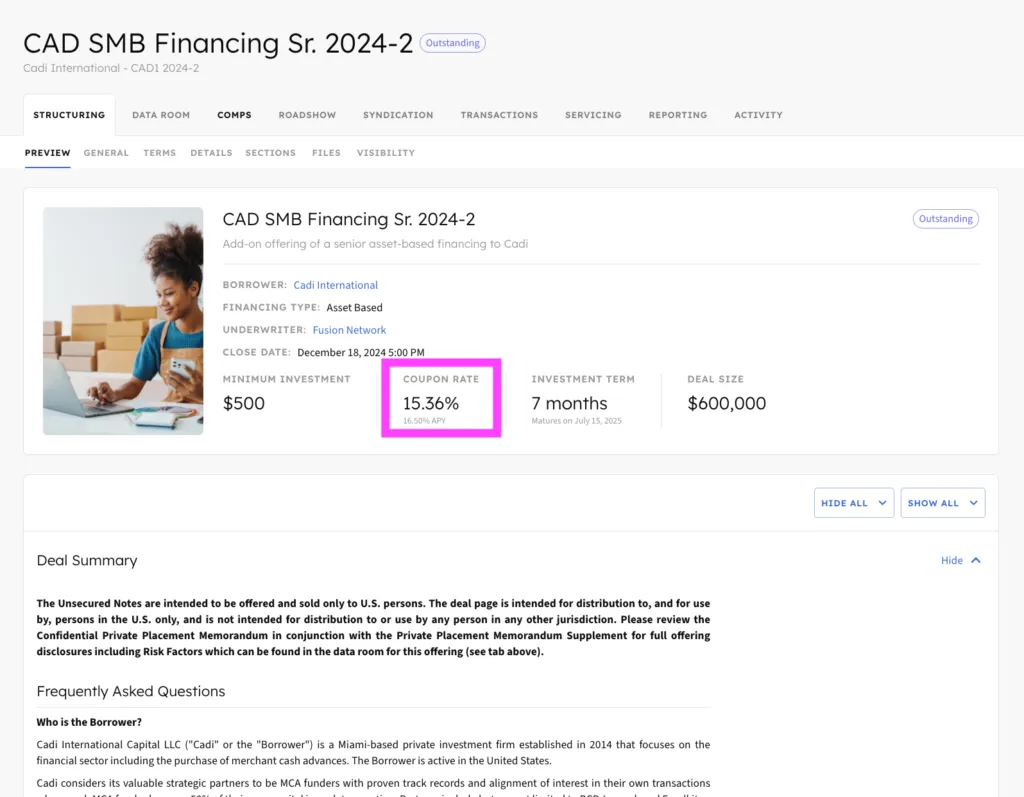Viewport: 1024px width, 797px height.
Task: View the Activity tab
Action: (758, 115)
